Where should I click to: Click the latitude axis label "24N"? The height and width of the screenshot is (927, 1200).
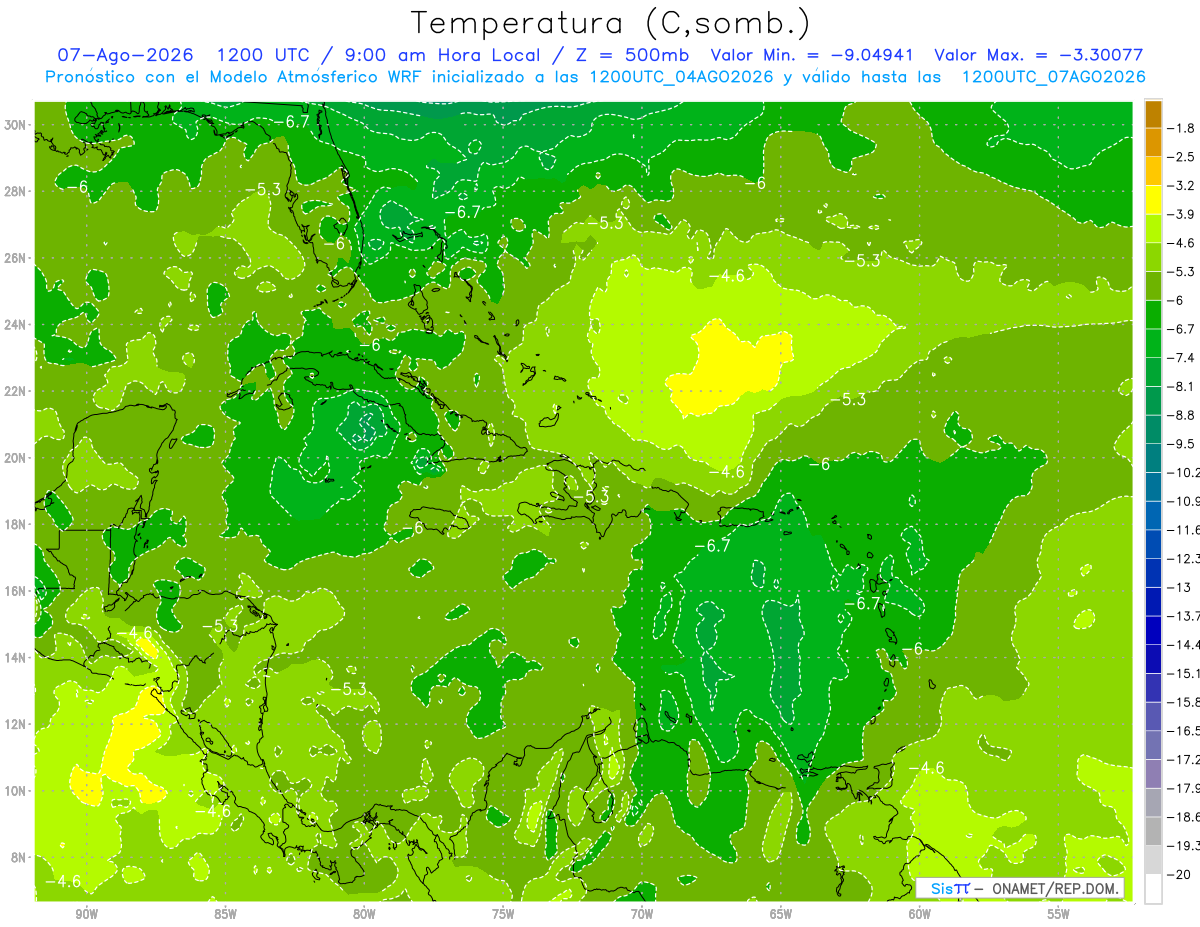pos(16,324)
